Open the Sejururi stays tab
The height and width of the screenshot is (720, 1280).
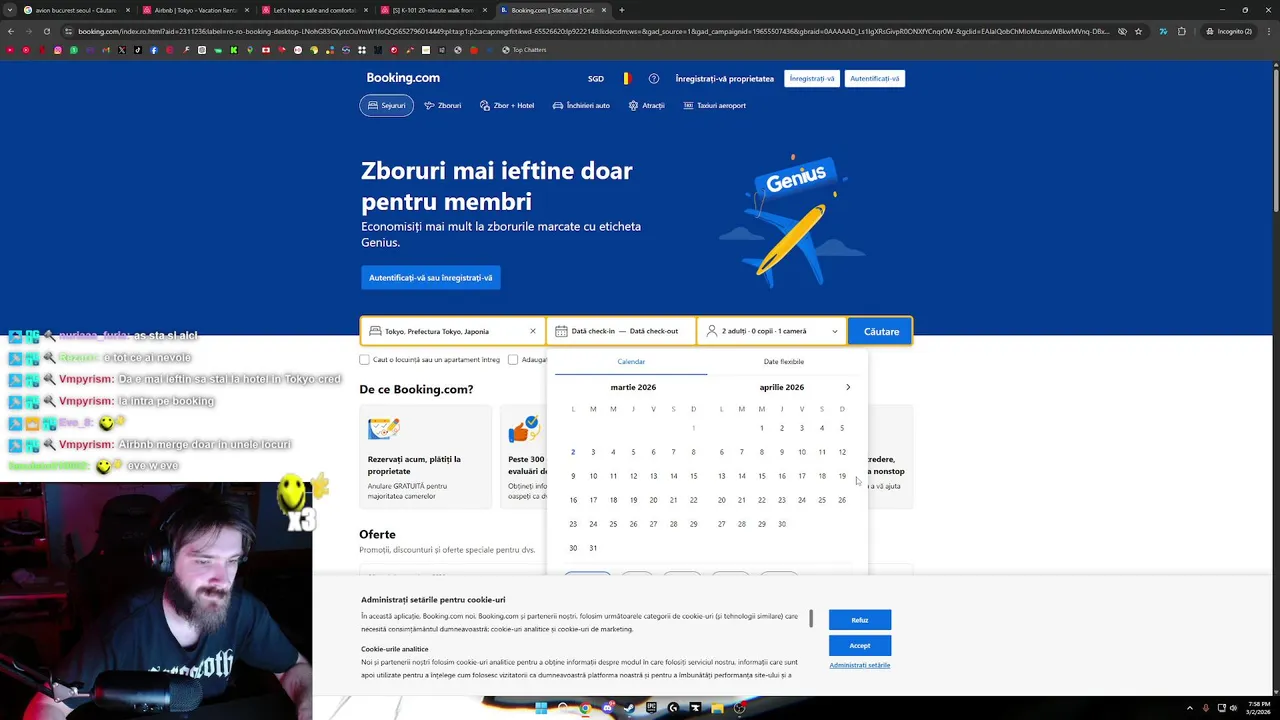(x=387, y=105)
